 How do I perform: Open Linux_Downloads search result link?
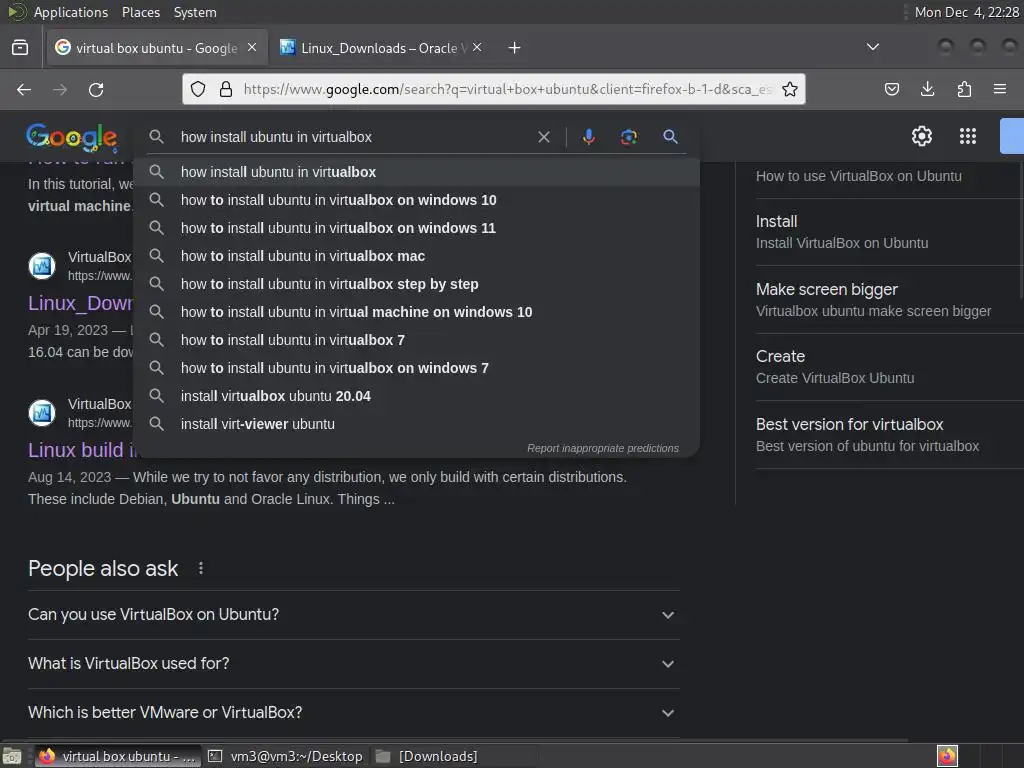80,304
